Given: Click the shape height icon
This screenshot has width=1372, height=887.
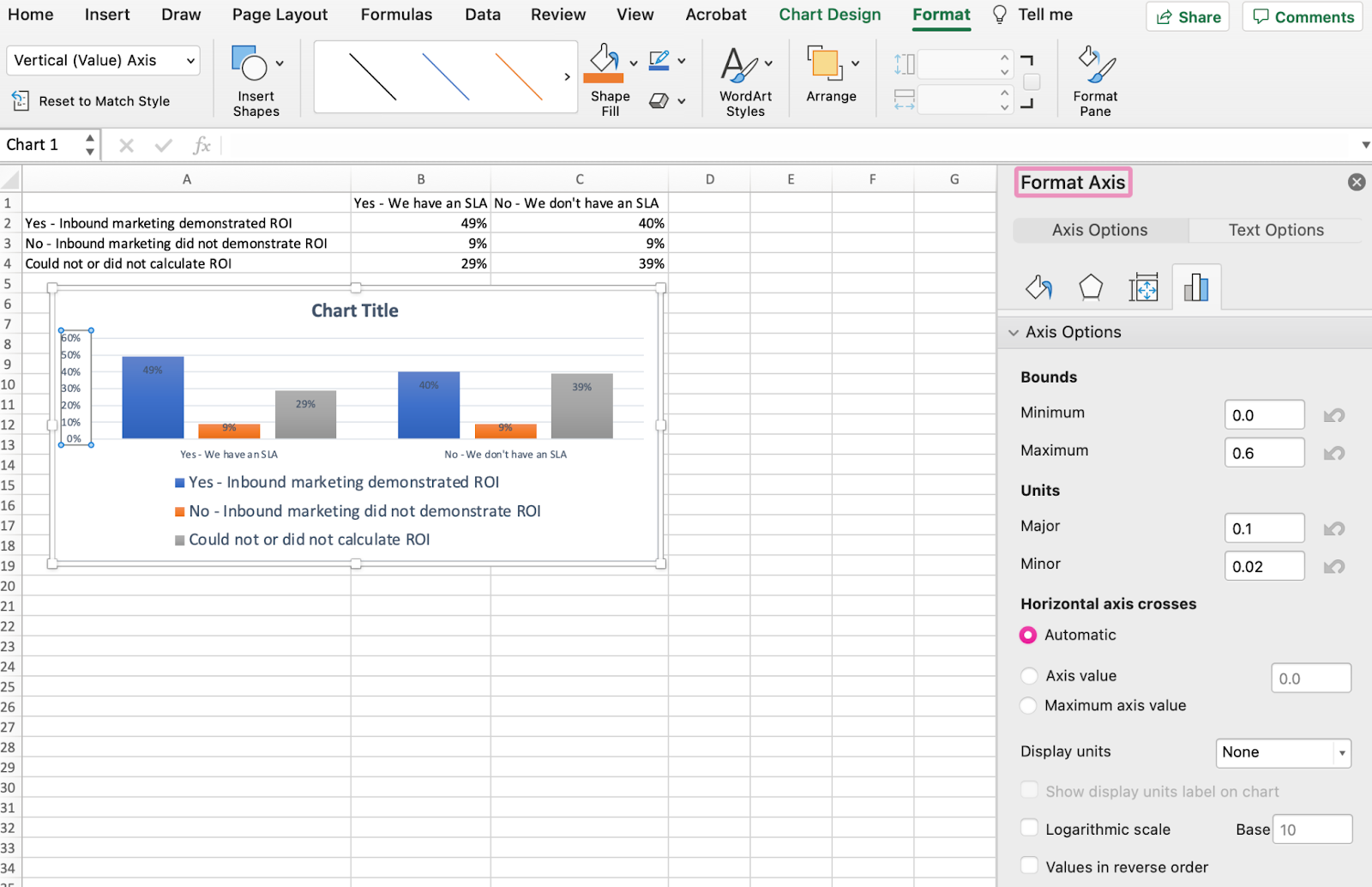Looking at the screenshot, I should click(x=905, y=64).
